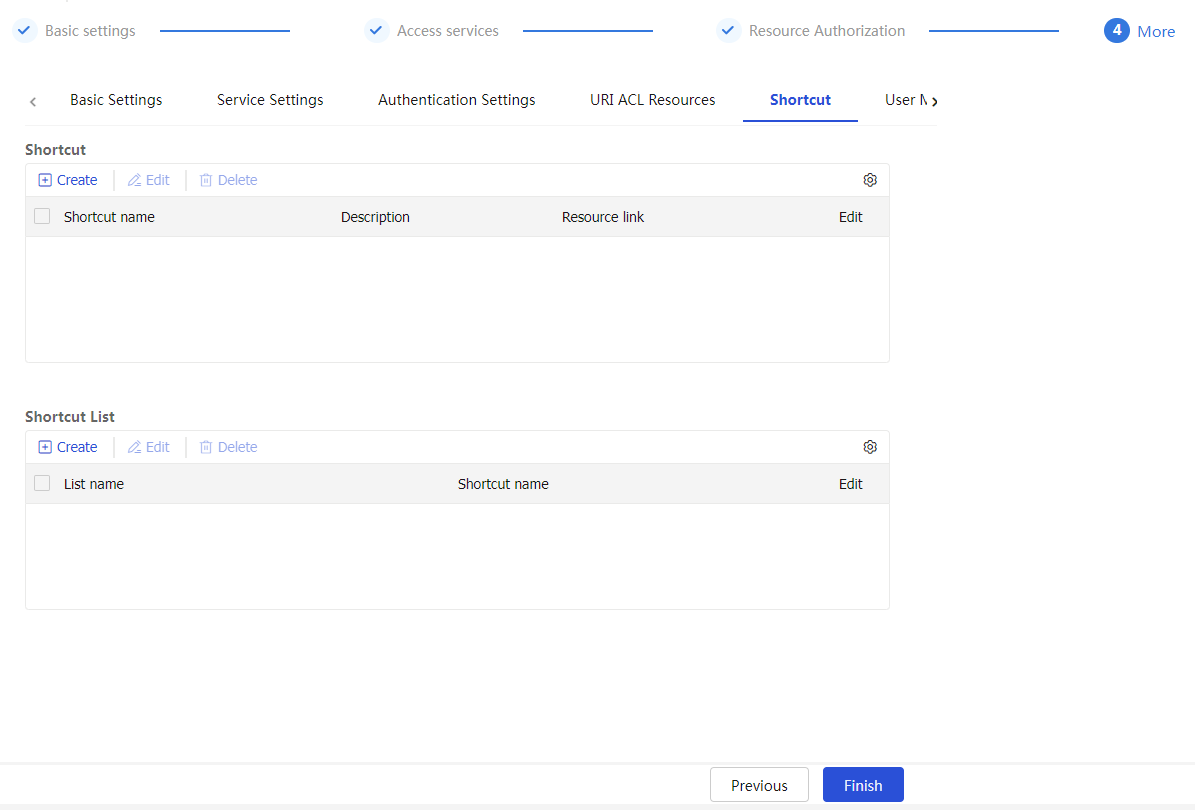Click the Edit column header in Shortcut table
This screenshot has width=1195, height=810.
tap(851, 217)
